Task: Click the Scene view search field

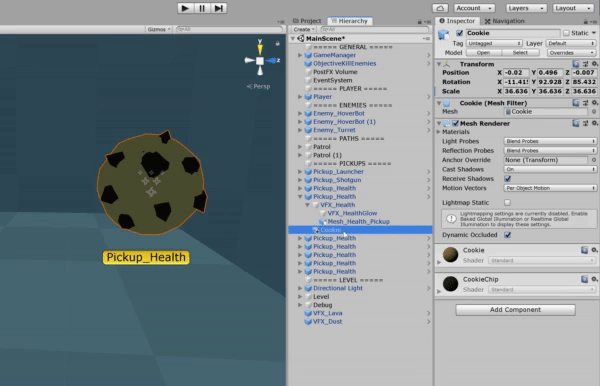Action: pyautogui.click(x=229, y=29)
